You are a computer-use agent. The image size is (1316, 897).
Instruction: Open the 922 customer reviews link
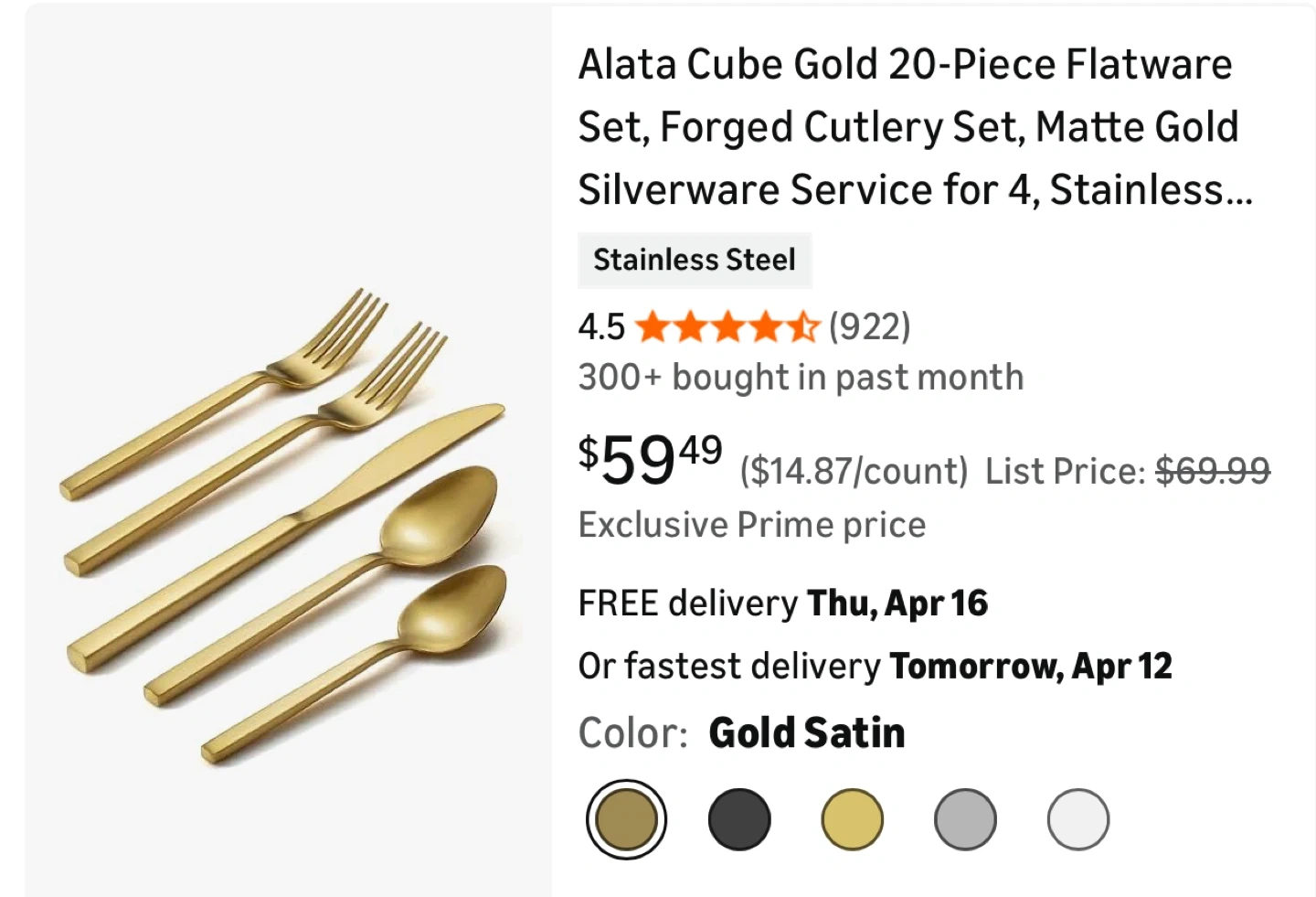pyautogui.click(x=869, y=326)
